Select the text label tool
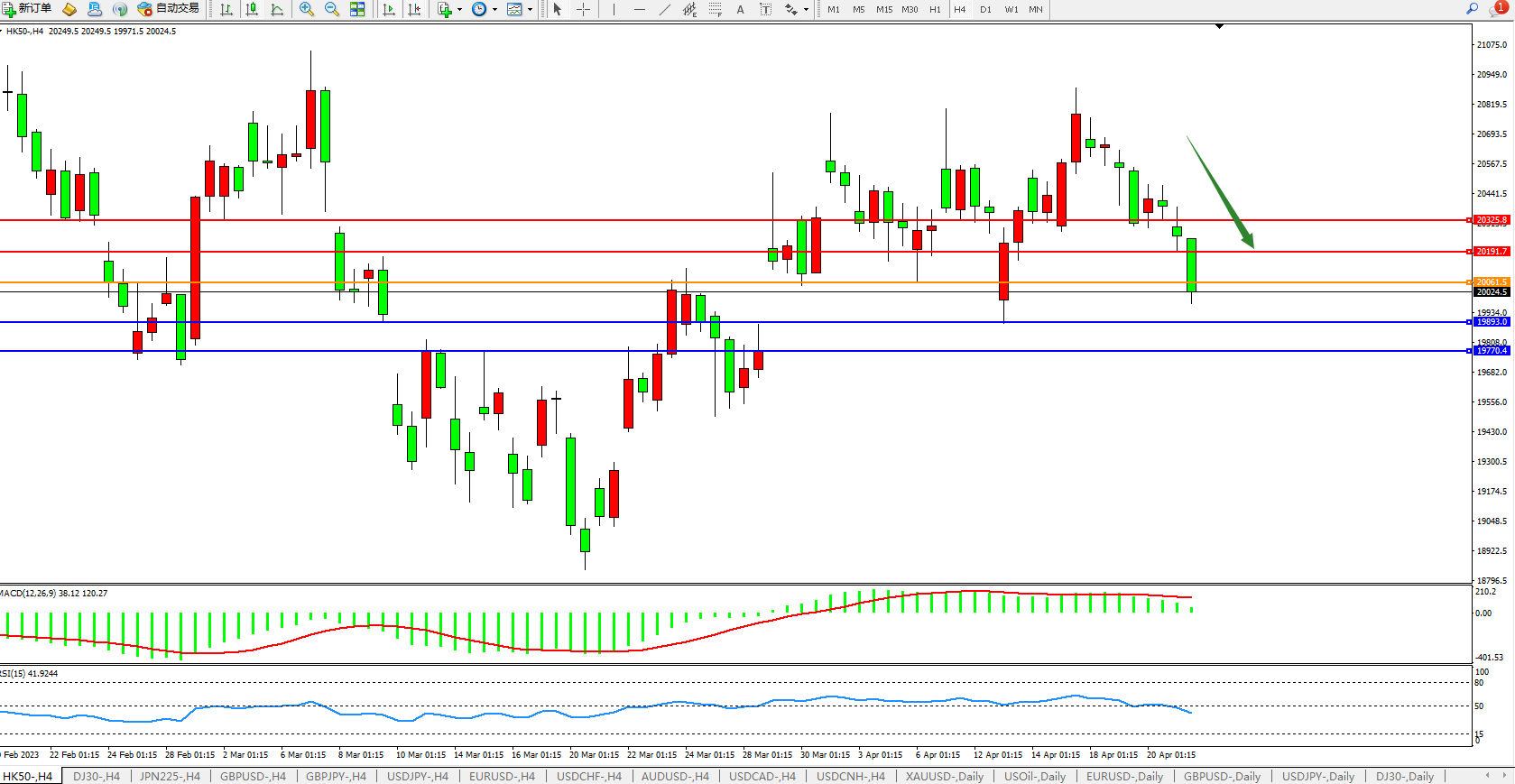 click(765, 9)
